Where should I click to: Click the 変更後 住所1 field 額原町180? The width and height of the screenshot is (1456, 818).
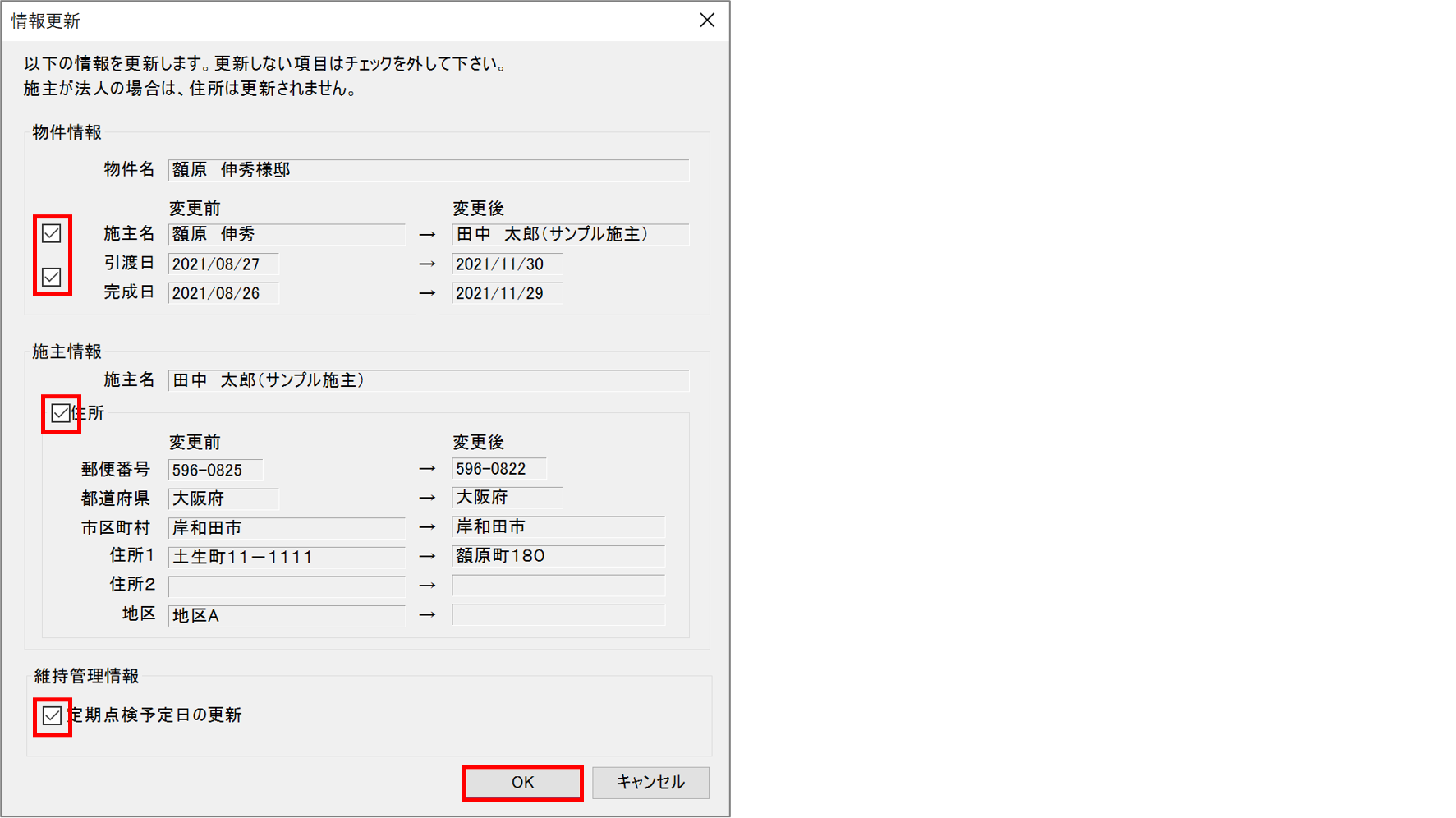[558, 557]
